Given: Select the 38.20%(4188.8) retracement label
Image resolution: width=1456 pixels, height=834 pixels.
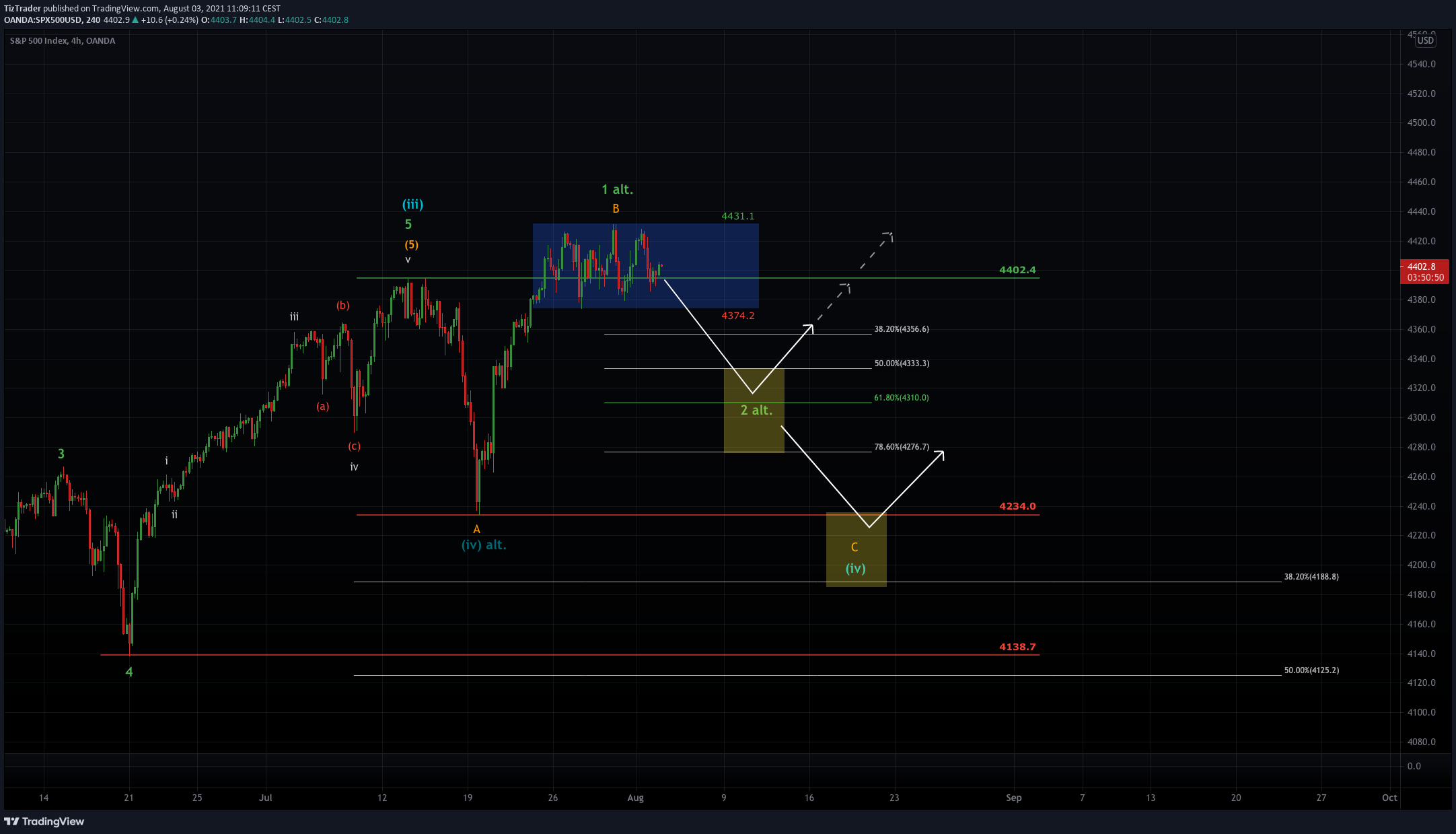Looking at the screenshot, I should [1311, 577].
